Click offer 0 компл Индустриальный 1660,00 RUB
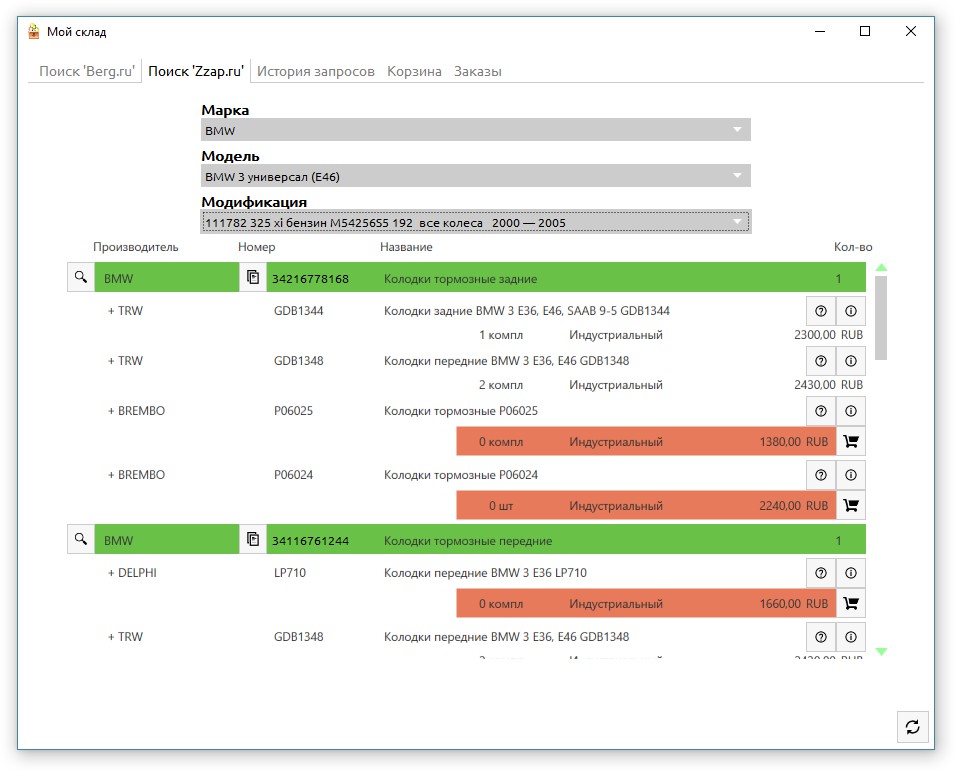 click(x=646, y=604)
